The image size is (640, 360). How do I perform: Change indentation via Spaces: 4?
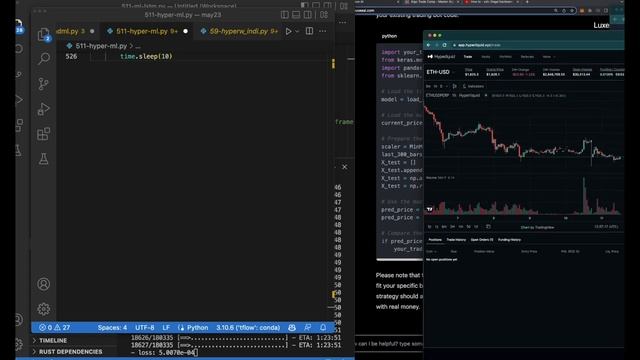[112, 327]
